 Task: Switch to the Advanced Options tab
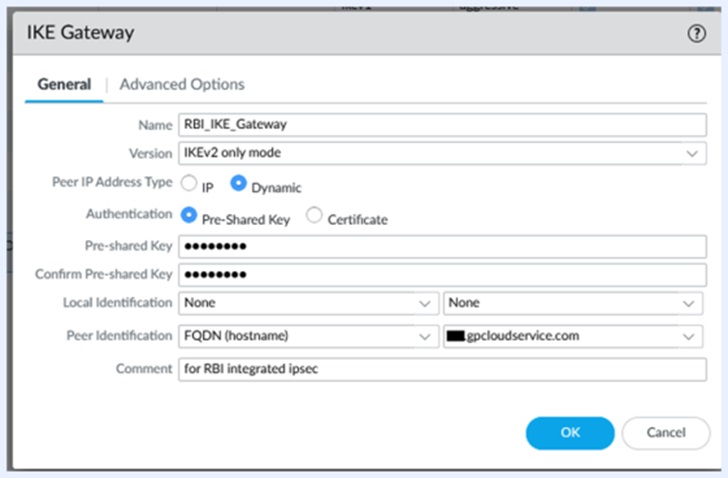[182, 85]
